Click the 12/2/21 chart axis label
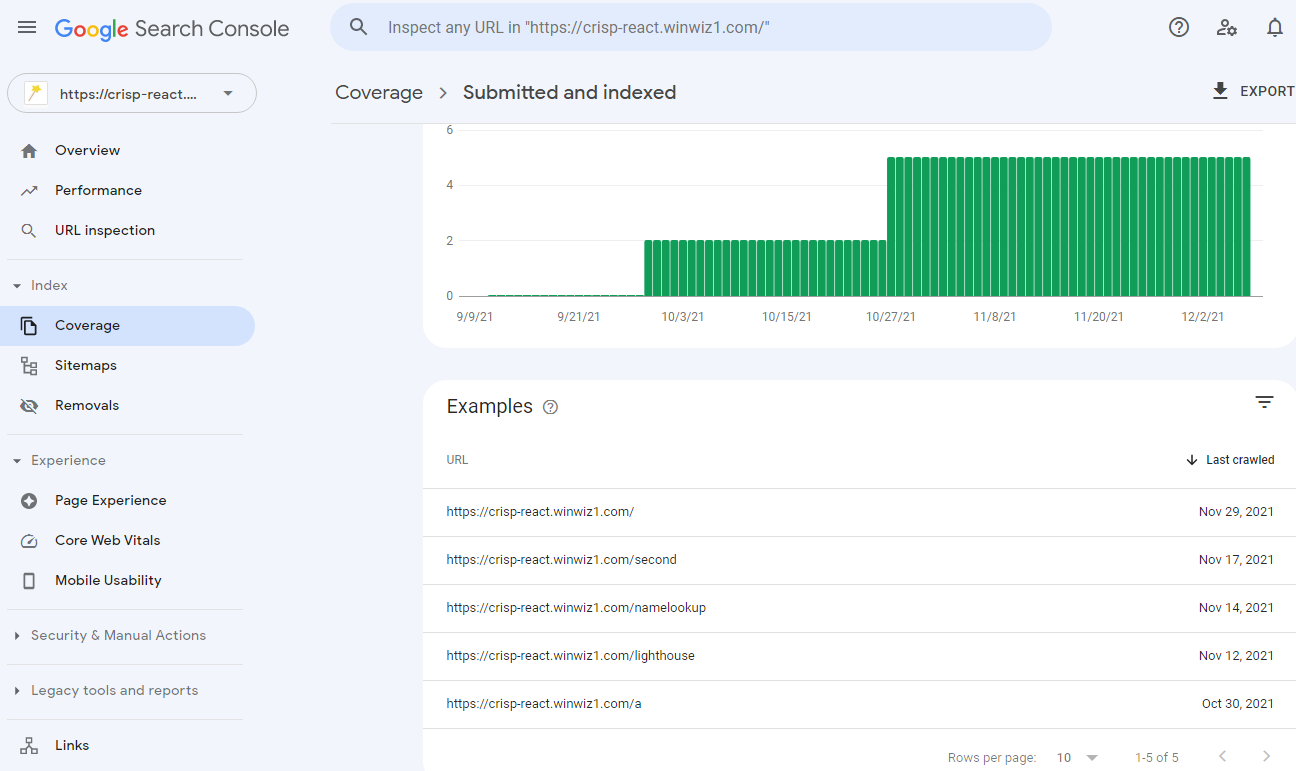 tap(1203, 317)
